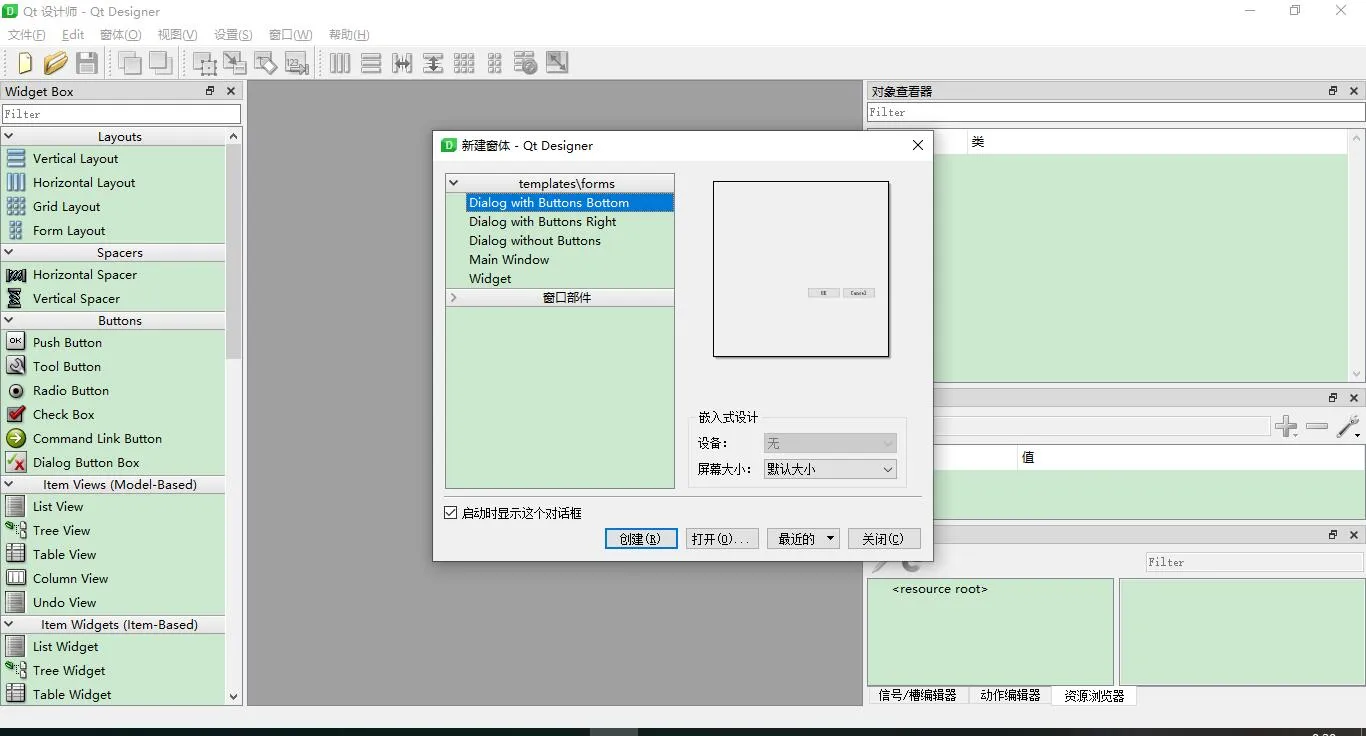
Task: Pick the Horizontal Spacer widget icon
Action: pyautogui.click(x=16, y=274)
